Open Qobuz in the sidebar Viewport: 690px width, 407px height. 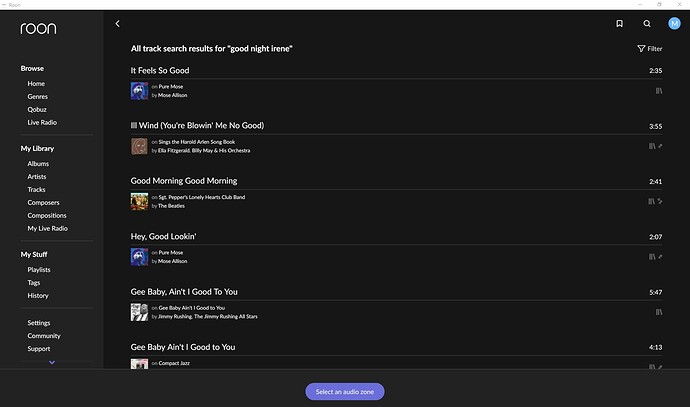(x=37, y=110)
